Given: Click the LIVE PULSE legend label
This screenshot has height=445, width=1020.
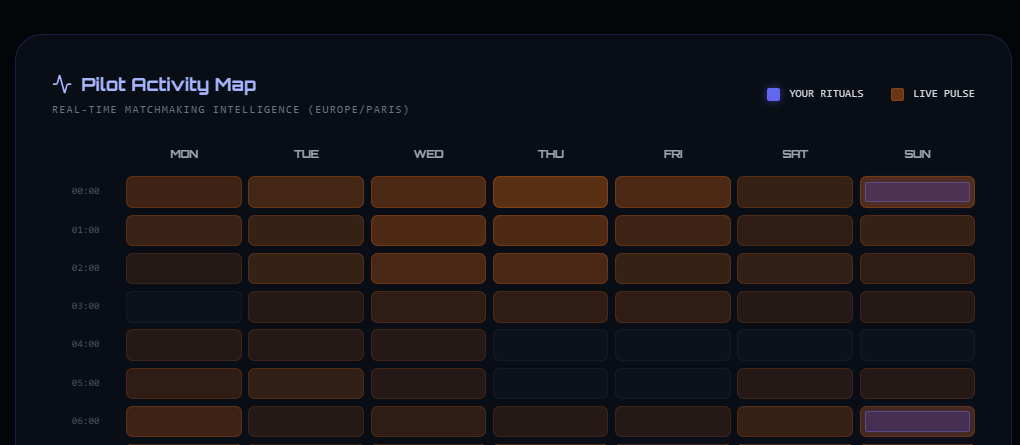Looking at the screenshot, I should (944, 94).
